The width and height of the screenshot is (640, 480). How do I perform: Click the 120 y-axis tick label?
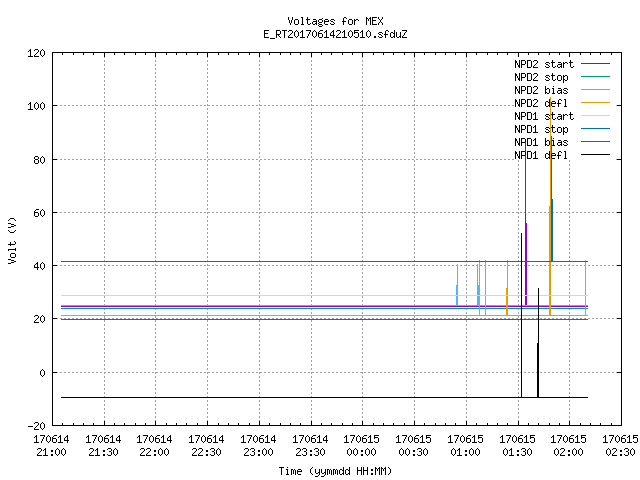[x=36, y=53]
